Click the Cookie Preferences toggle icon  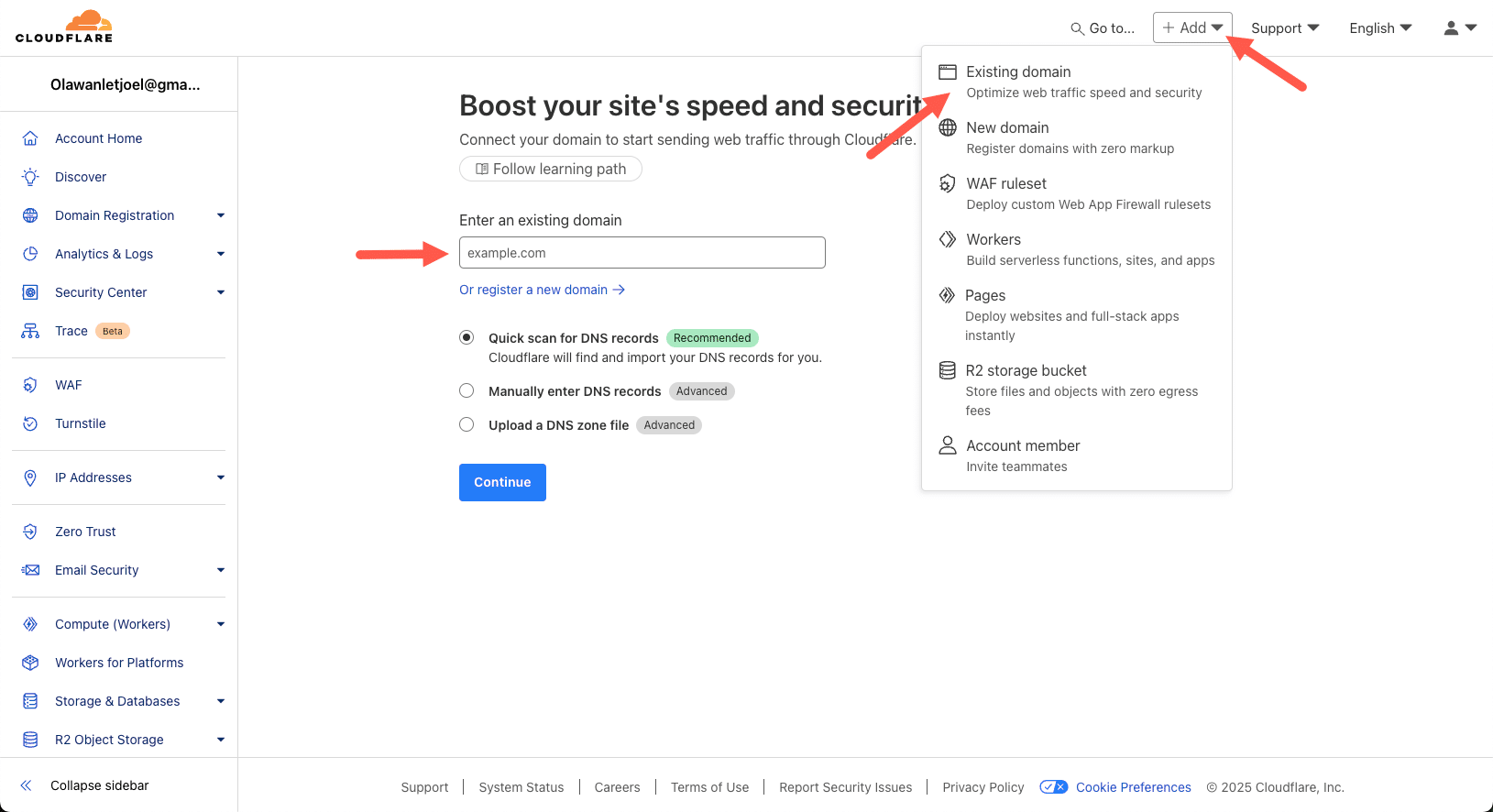[1053, 787]
